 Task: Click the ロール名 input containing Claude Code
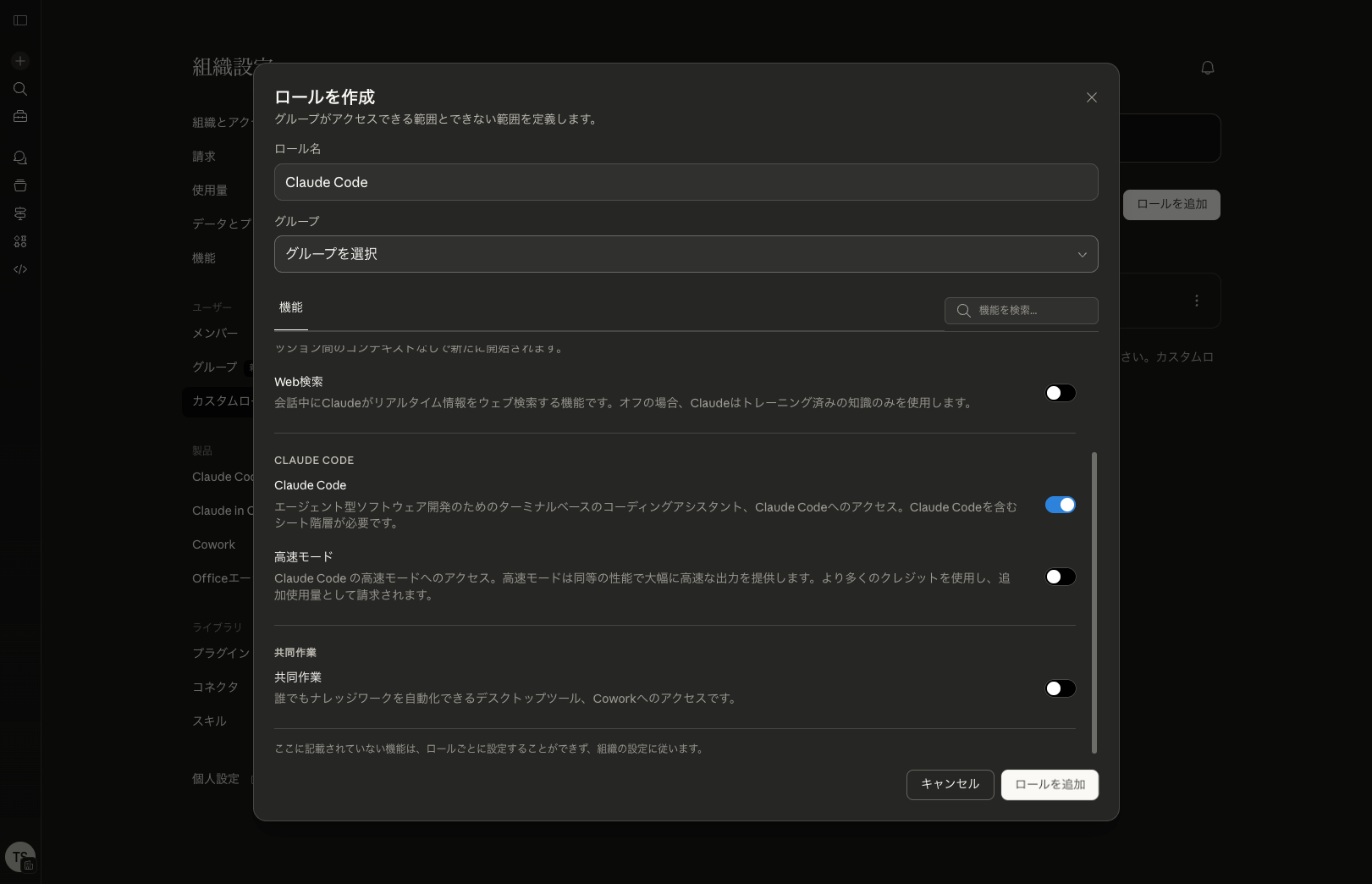tap(686, 182)
